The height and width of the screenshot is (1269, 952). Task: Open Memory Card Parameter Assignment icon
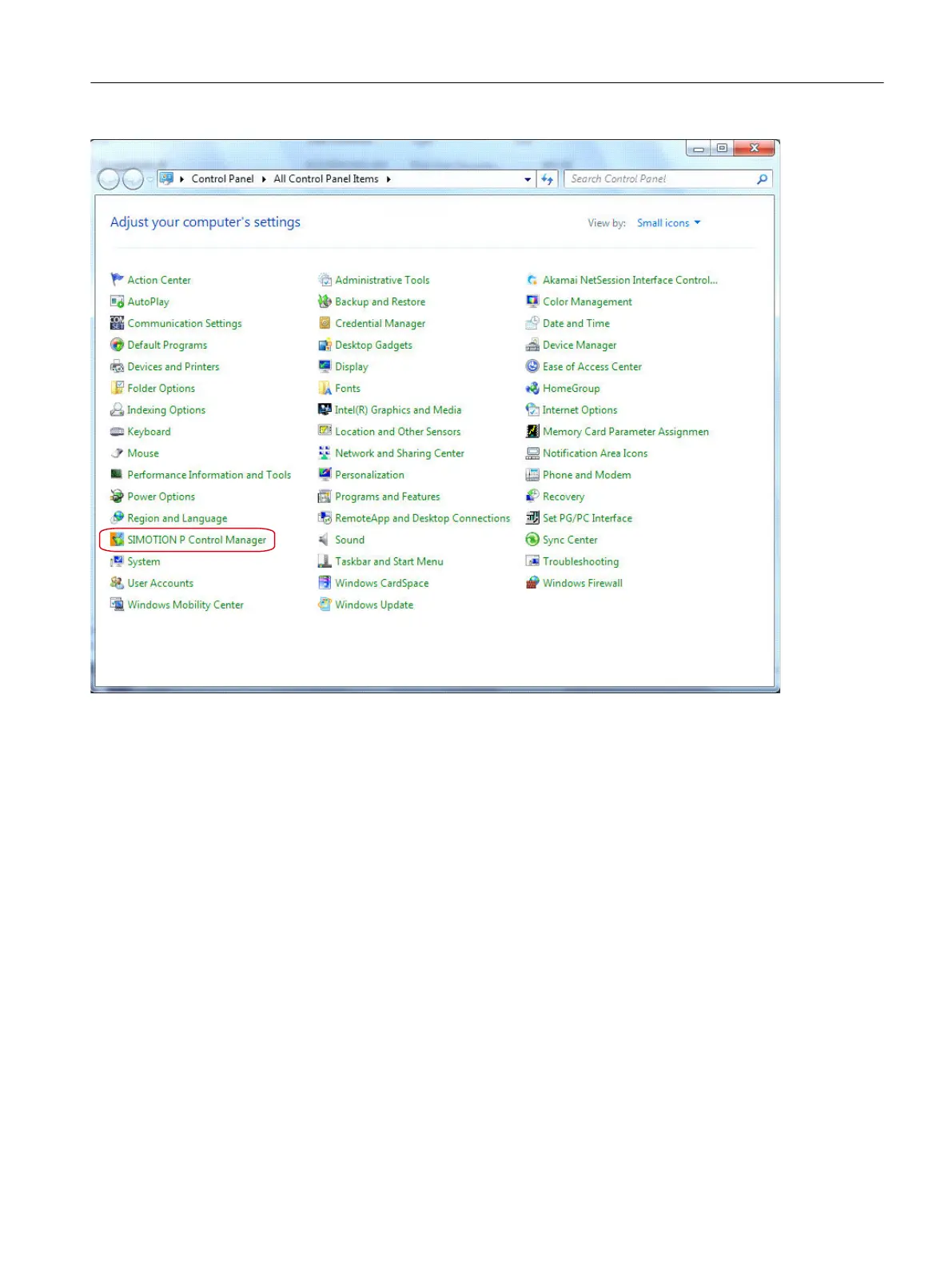pos(532,432)
